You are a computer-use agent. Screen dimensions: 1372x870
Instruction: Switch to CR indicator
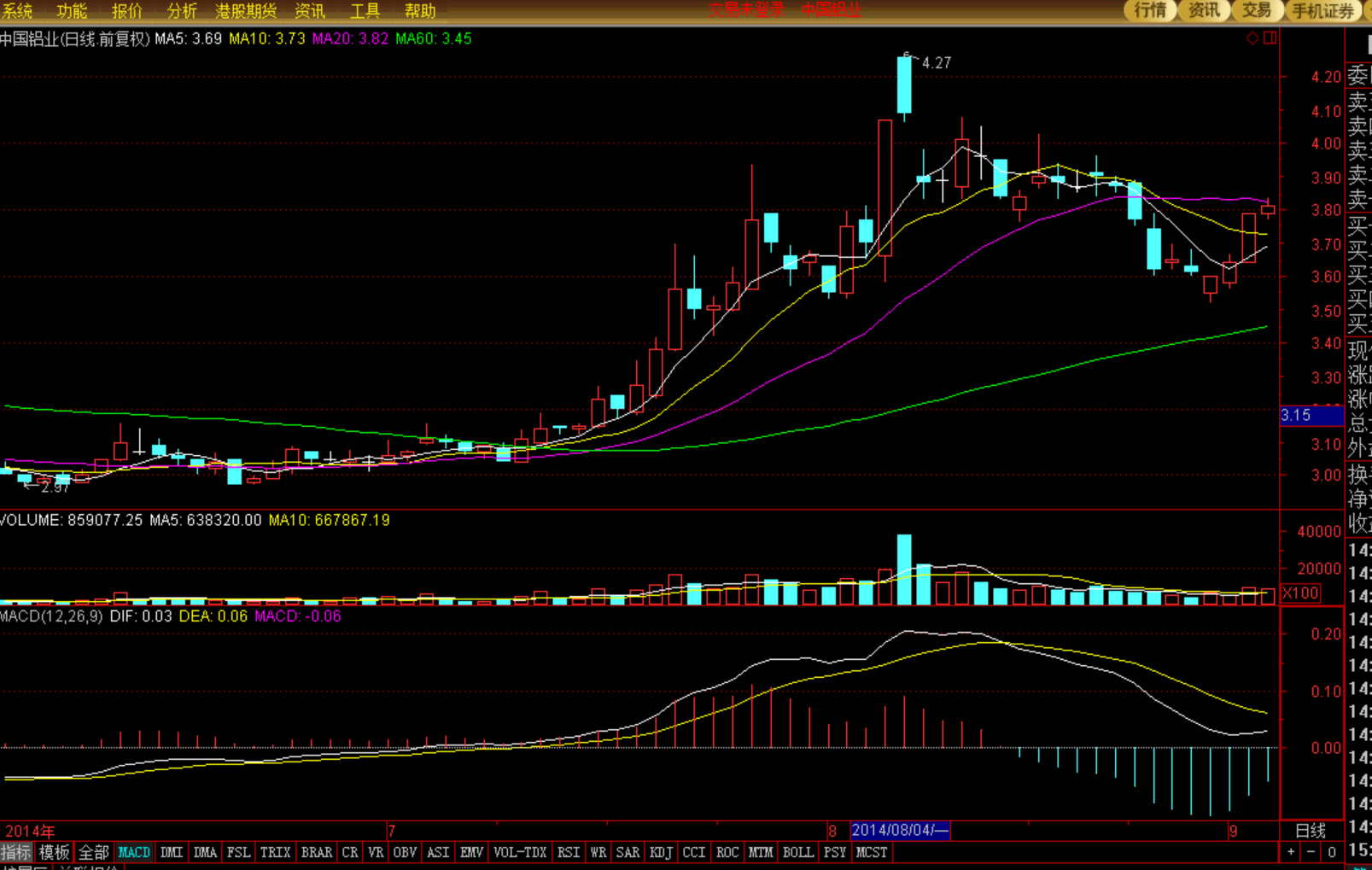coord(350,852)
